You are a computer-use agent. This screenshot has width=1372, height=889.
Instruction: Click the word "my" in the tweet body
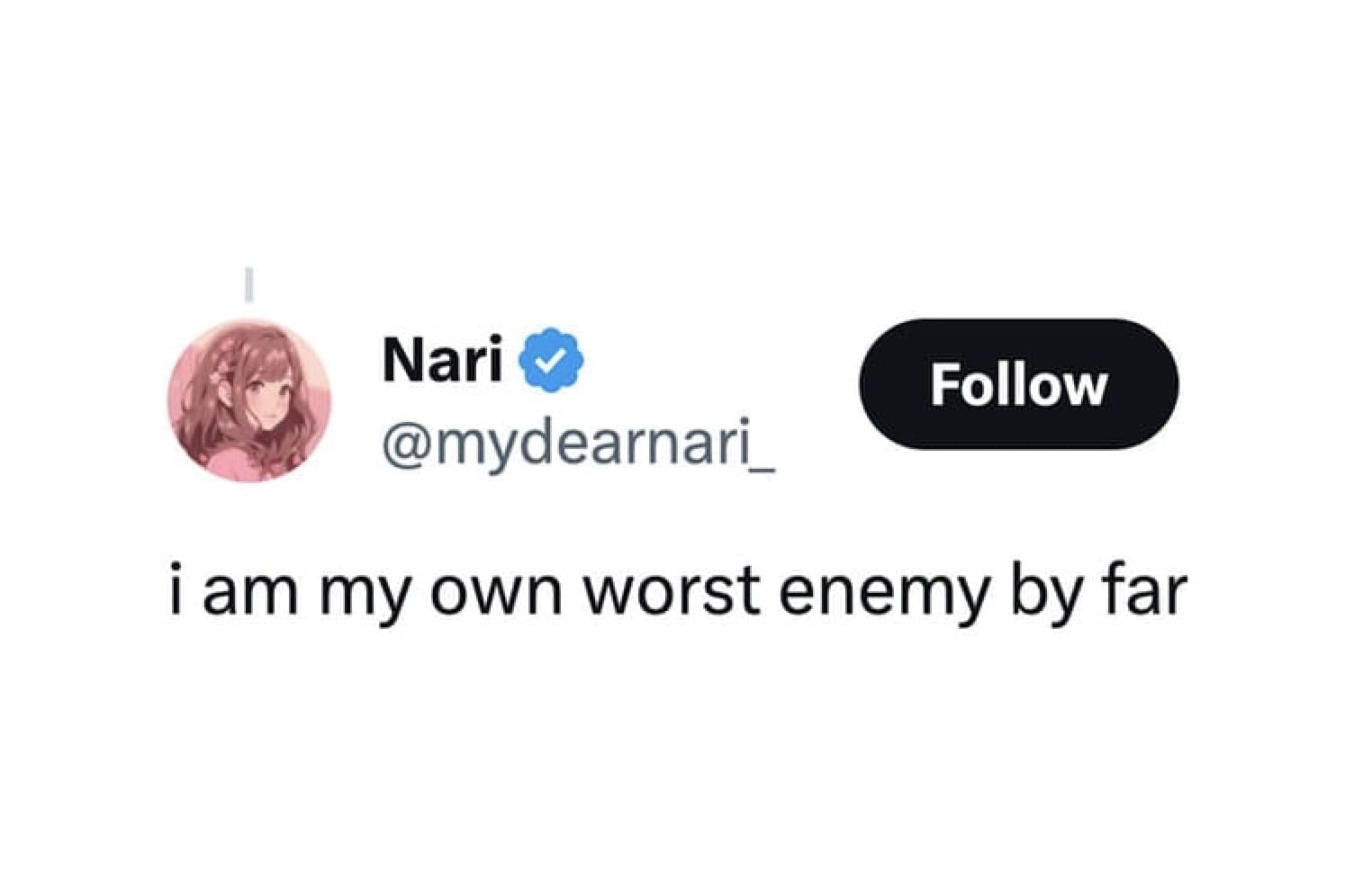[x=363, y=599]
